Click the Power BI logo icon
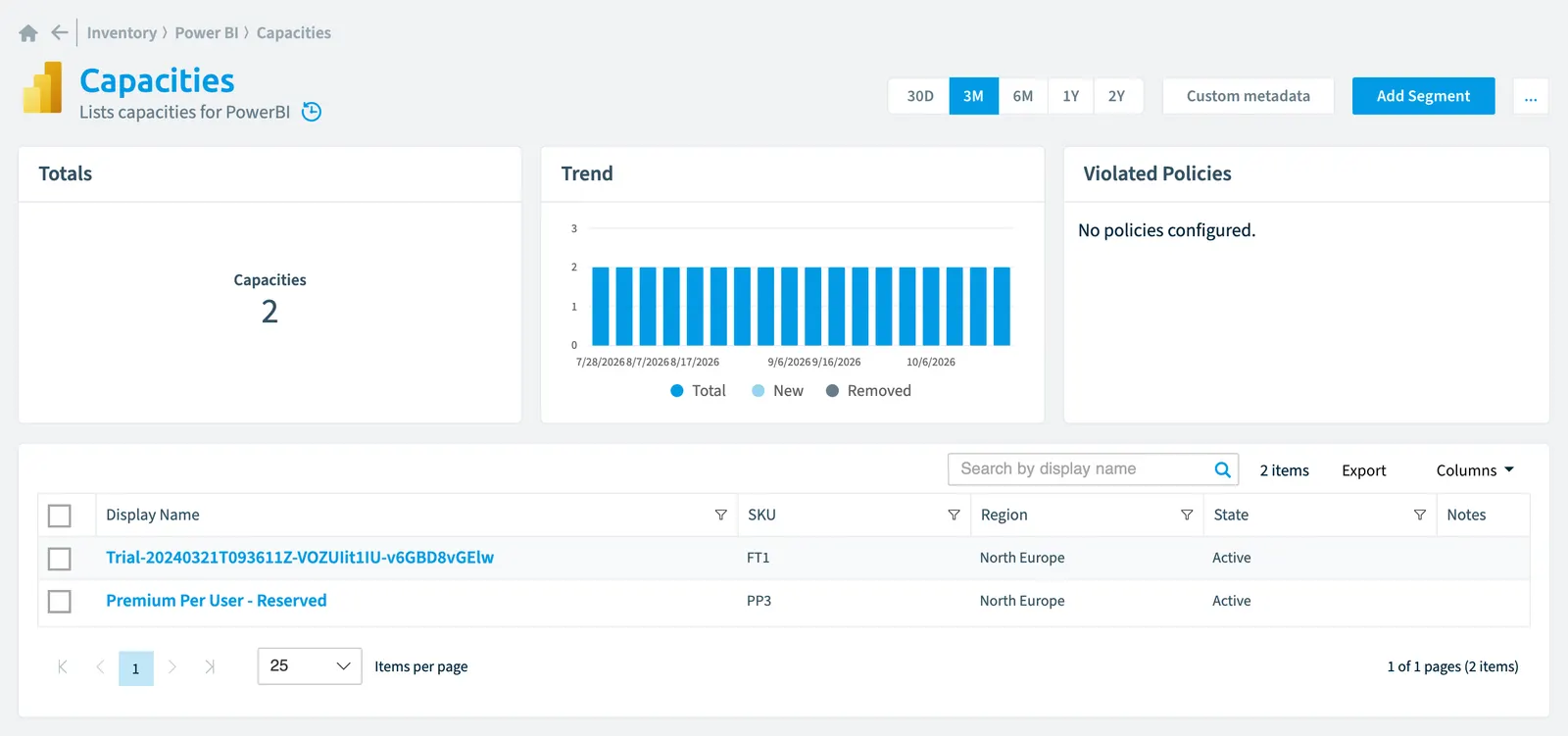Viewport: 1568px width, 736px height. point(42,87)
